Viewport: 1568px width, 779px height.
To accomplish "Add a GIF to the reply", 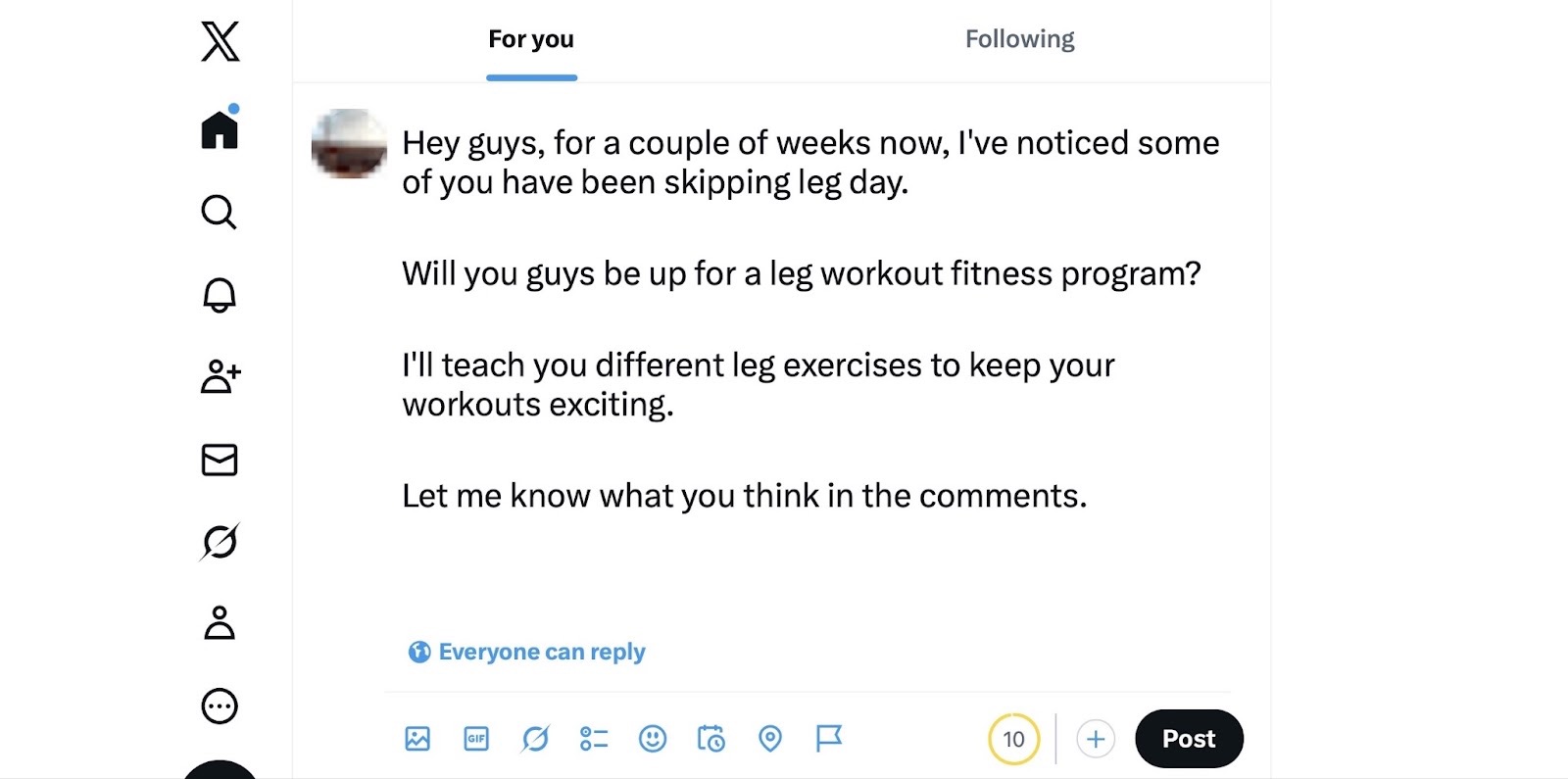I will coord(475,739).
